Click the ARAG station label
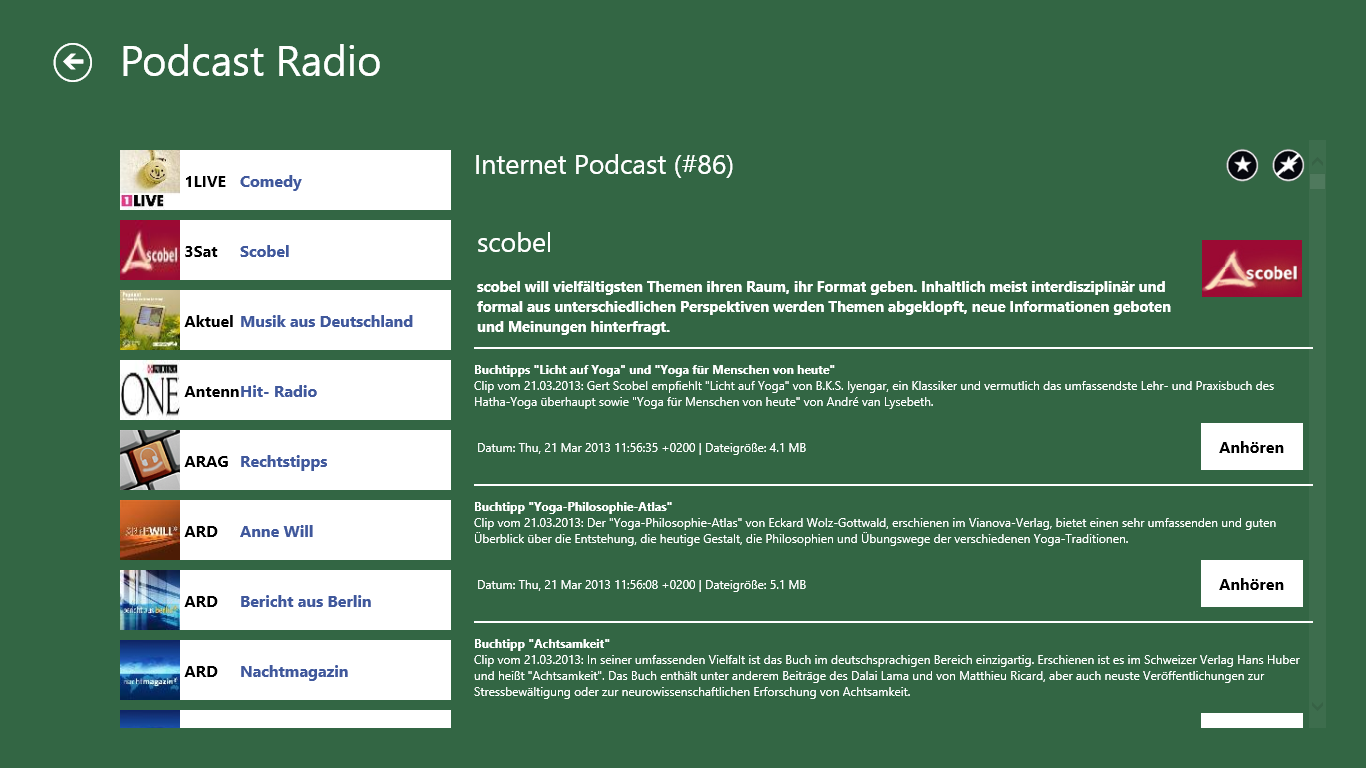Screen dimensions: 1366x768 coord(206,462)
